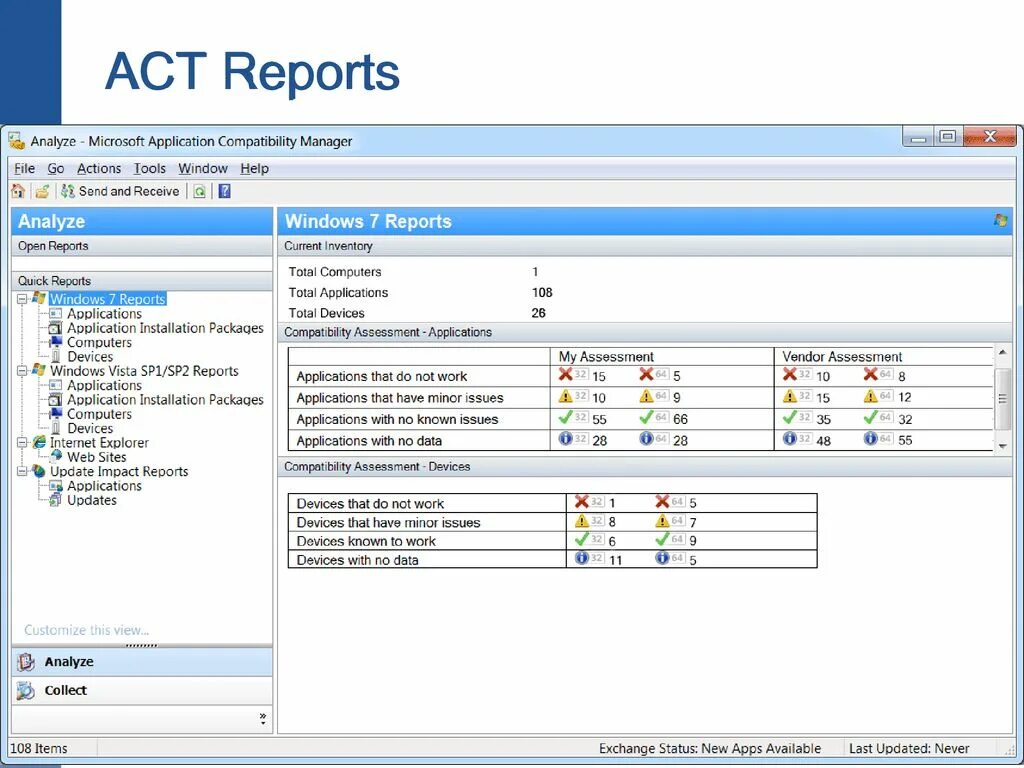Viewport: 1024px width, 768px height.
Task: Collapse the Windows Vista SP1/SP2 Reports node
Action: coord(22,371)
